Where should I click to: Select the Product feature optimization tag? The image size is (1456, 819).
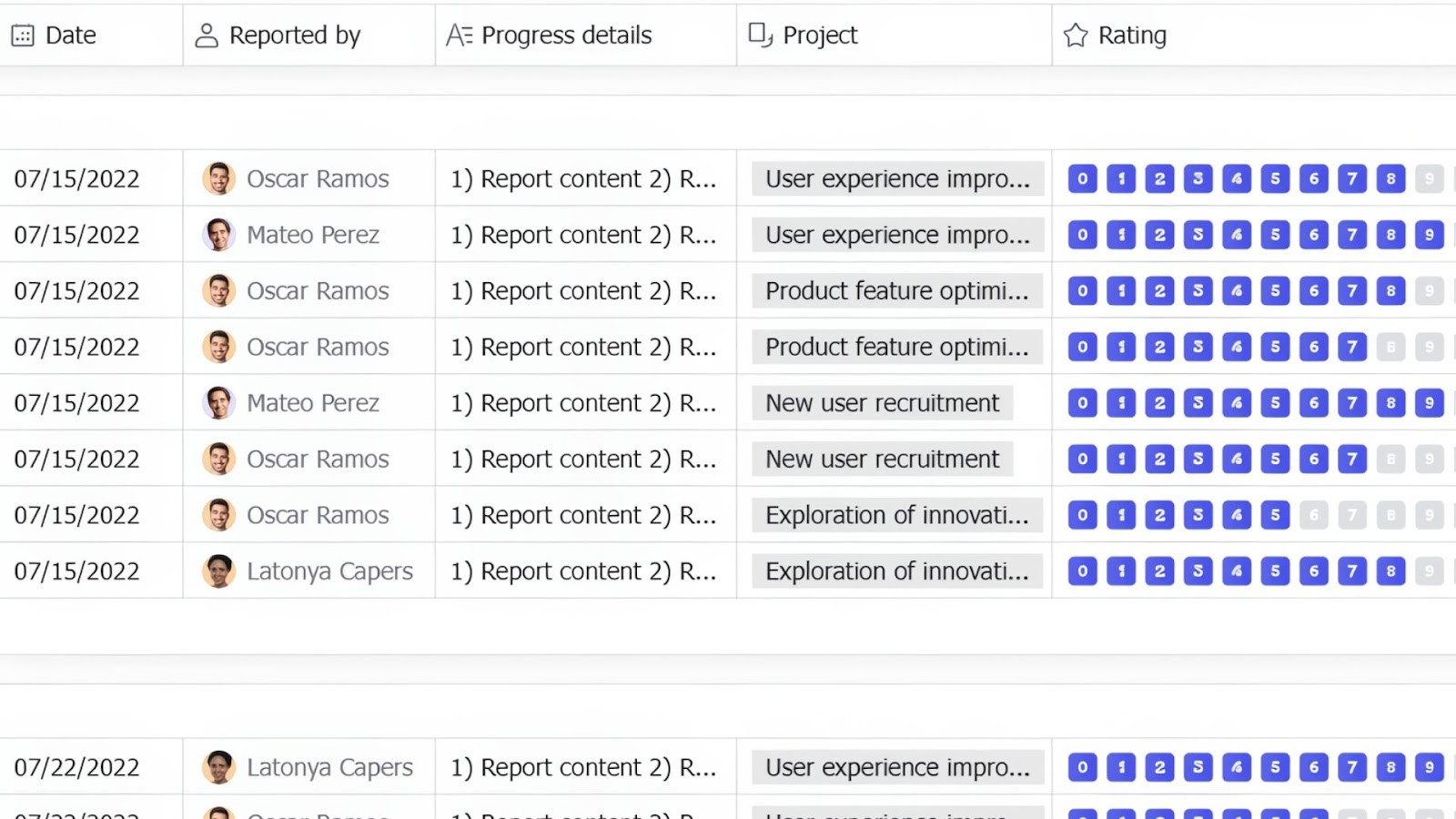pyautogui.click(x=895, y=291)
